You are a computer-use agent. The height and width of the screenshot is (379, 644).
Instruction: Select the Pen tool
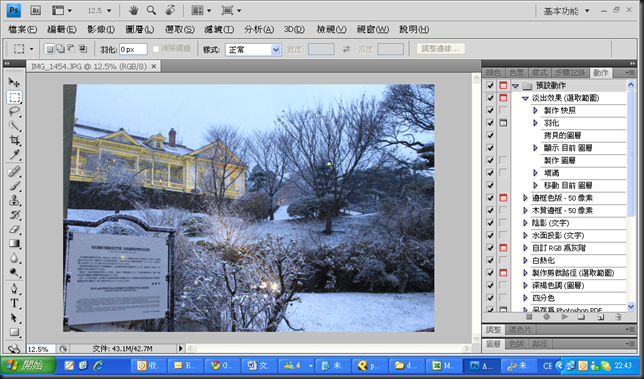pos(14,289)
